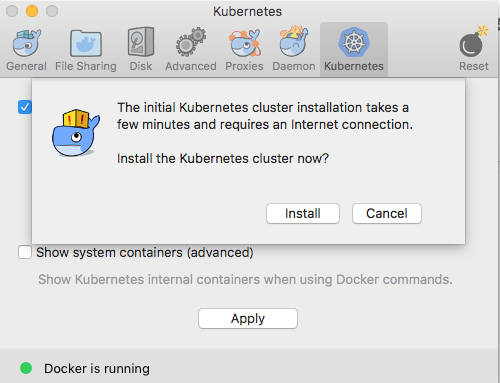
Task: Uncheck the checked blue checkbox behind the dialog
Action: click(25, 107)
